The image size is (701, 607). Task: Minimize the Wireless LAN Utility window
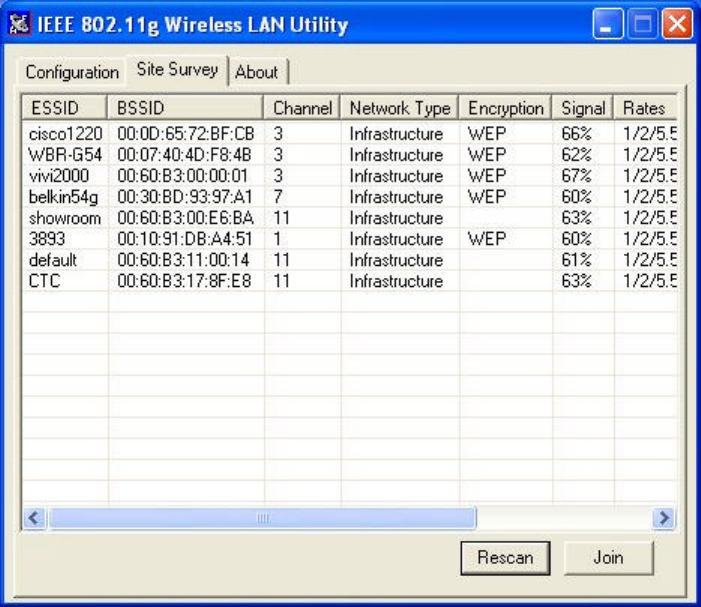tap(608, 24)
